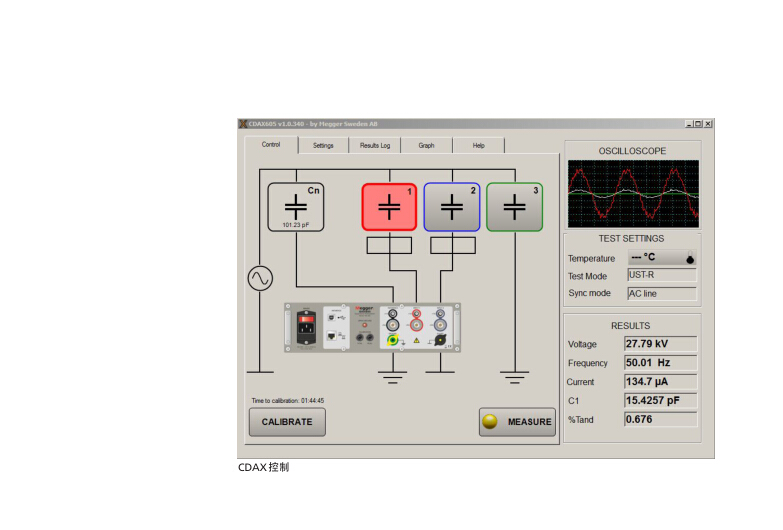Image resolution: width=783 pixels, height=530 pixels.
Task: Click the OSCILLOSCOPE heading
Action: pos(632,151)
